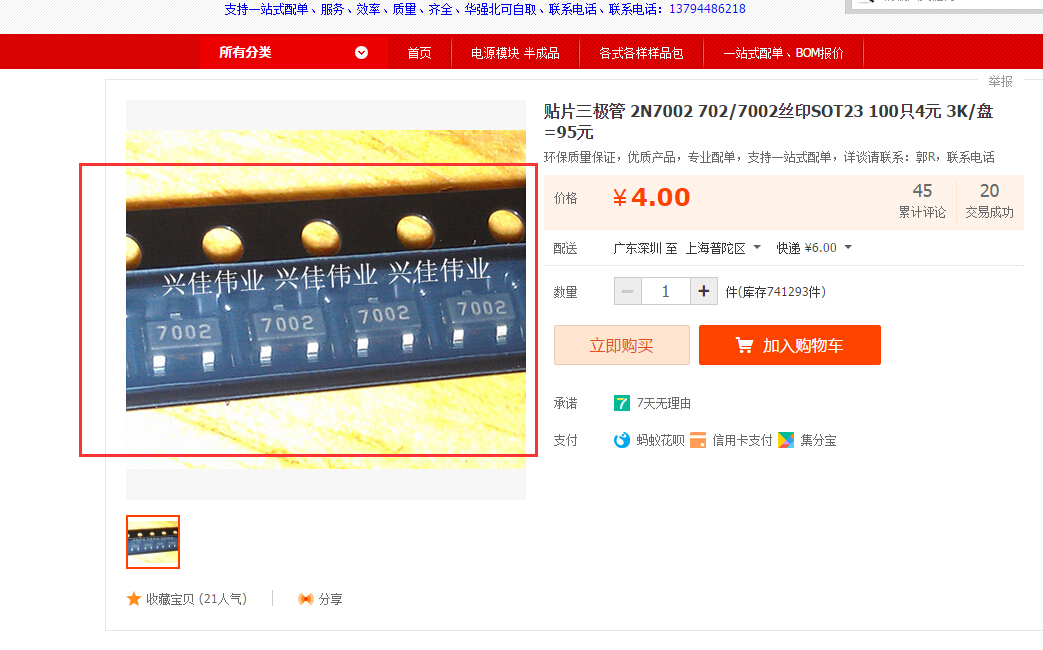
Task: Click the circular chevron beside 所有分类
Action: pyautogui.click(x=361, y=53)
